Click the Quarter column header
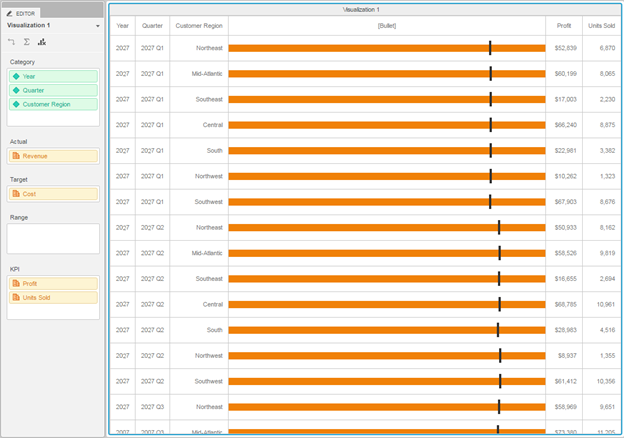This screenshot has height=438, width=624. (152, 26)
